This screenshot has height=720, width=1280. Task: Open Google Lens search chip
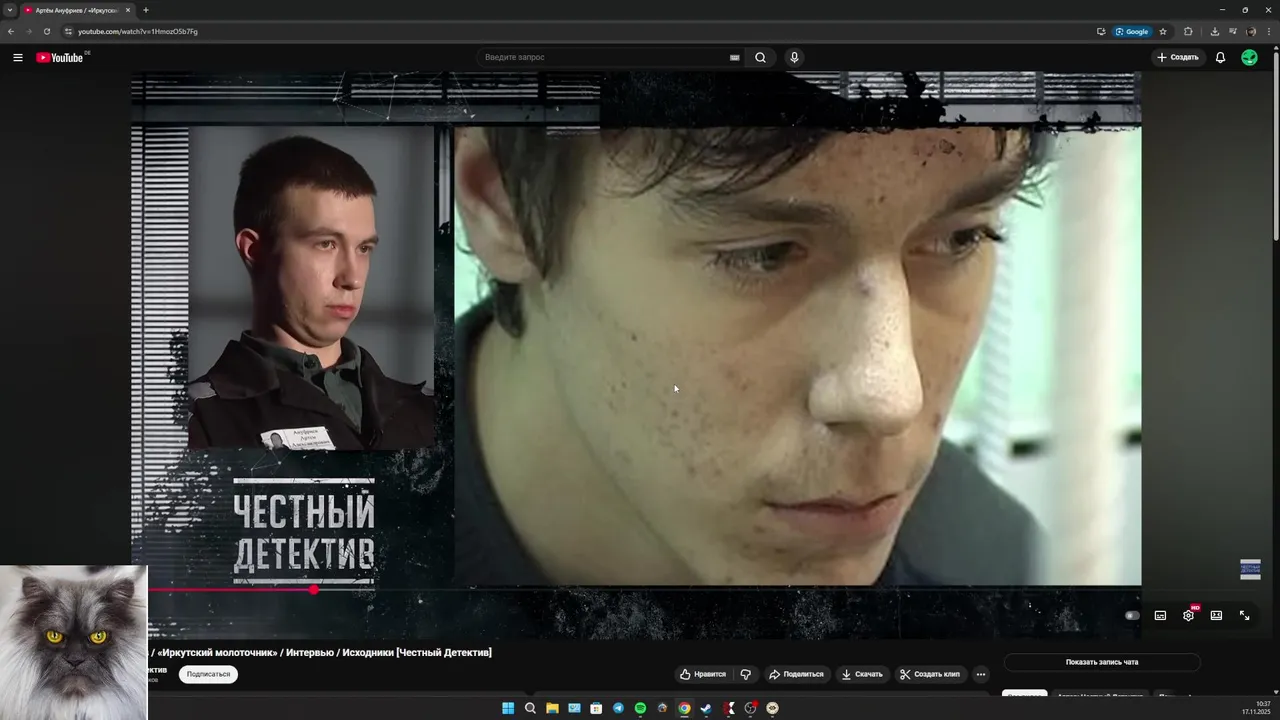pos(1132,31)
